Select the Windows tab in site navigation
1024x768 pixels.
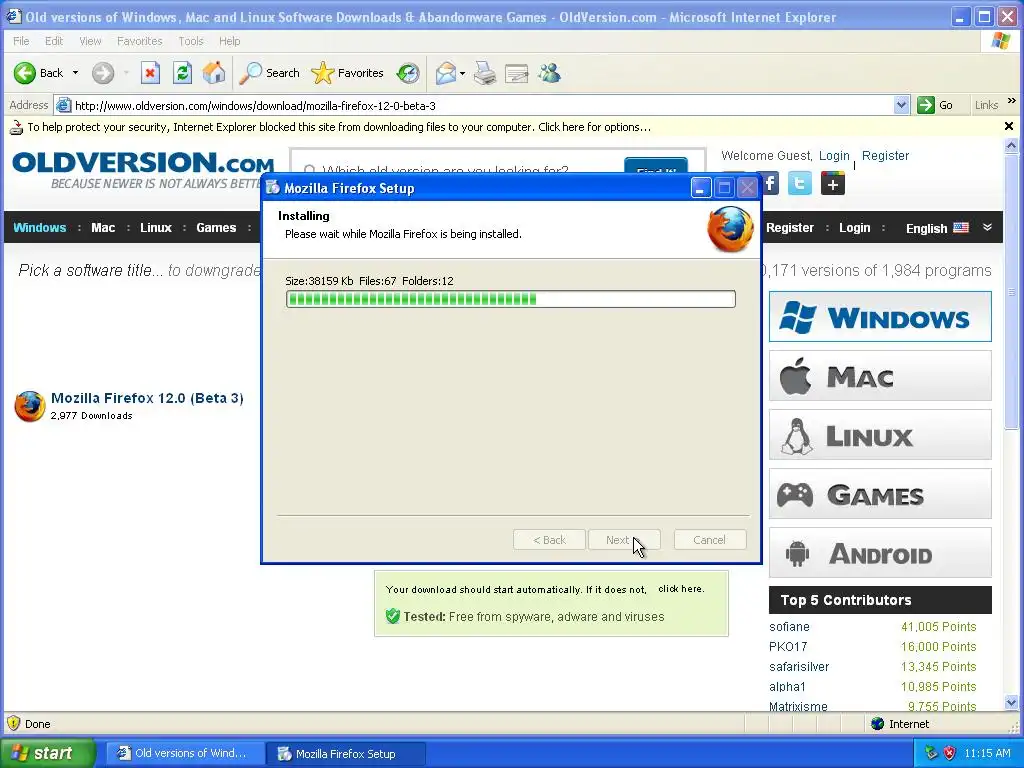40,228
